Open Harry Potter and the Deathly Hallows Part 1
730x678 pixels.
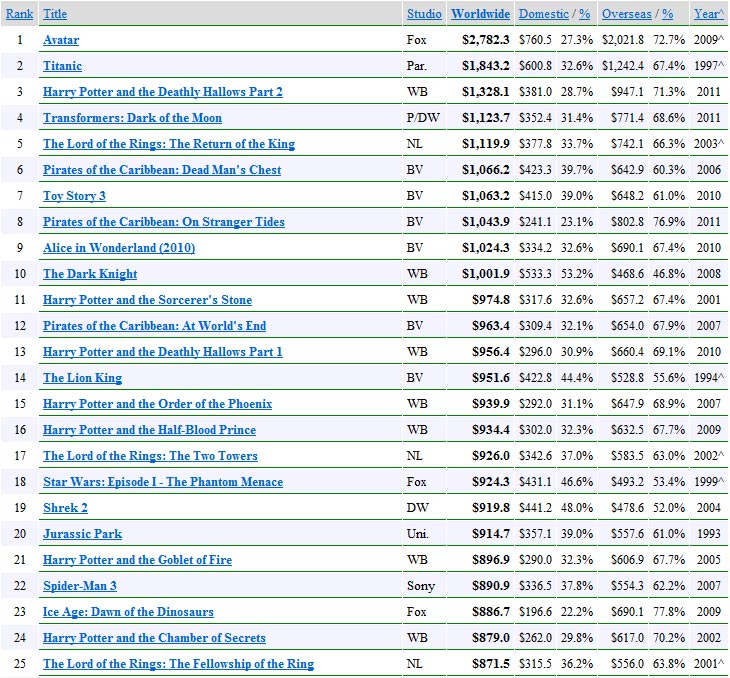pos(163,352)
